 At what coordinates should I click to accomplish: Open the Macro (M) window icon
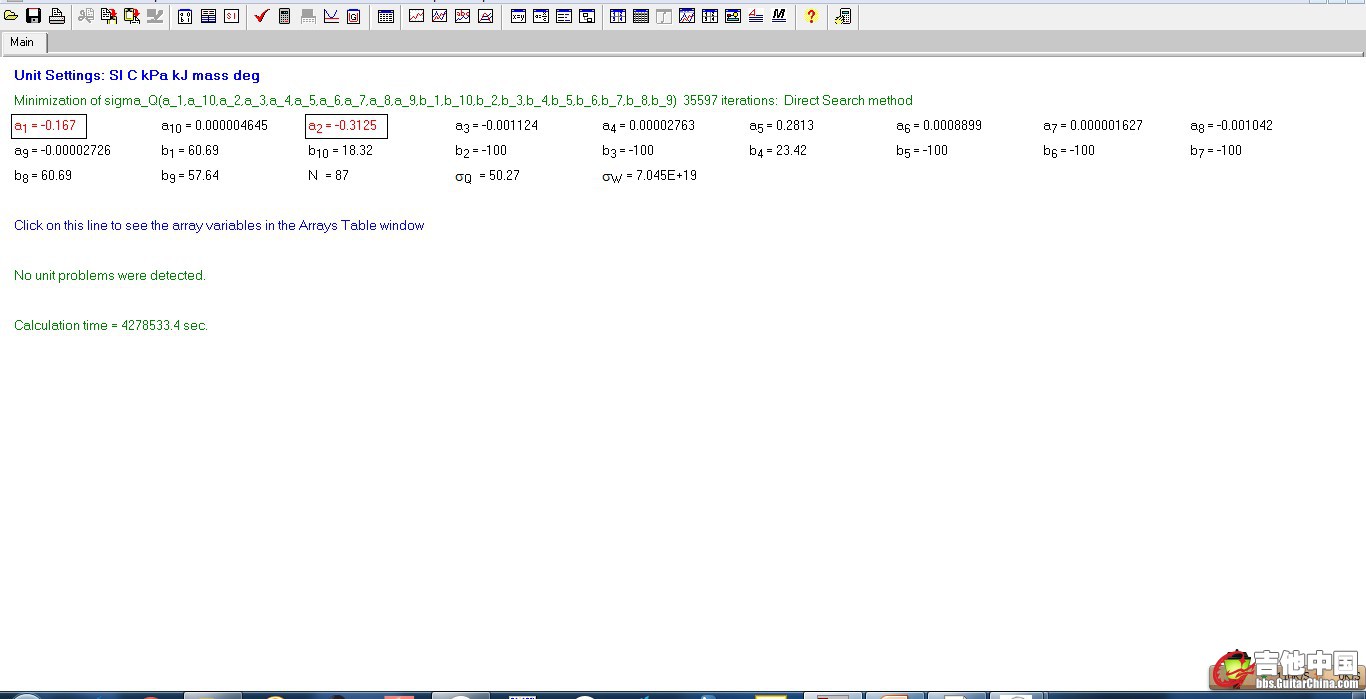(x=779, y=16)
